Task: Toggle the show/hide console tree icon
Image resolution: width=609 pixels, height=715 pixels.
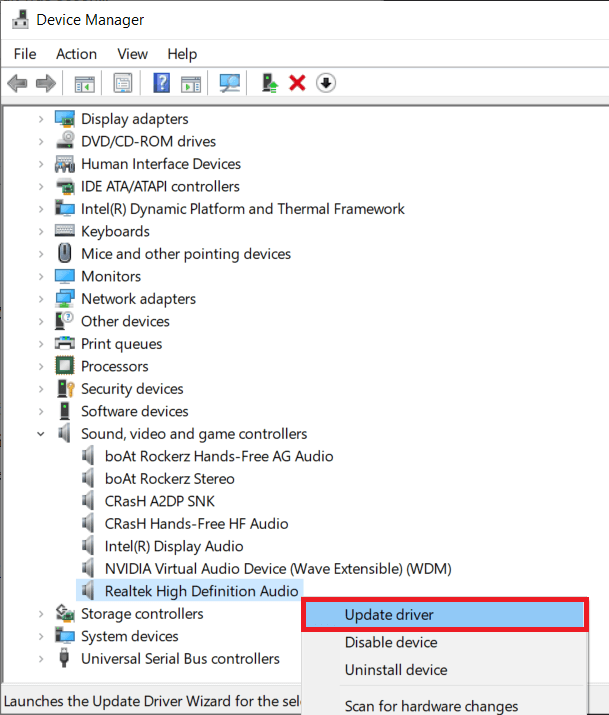Action: pos(85,83)
